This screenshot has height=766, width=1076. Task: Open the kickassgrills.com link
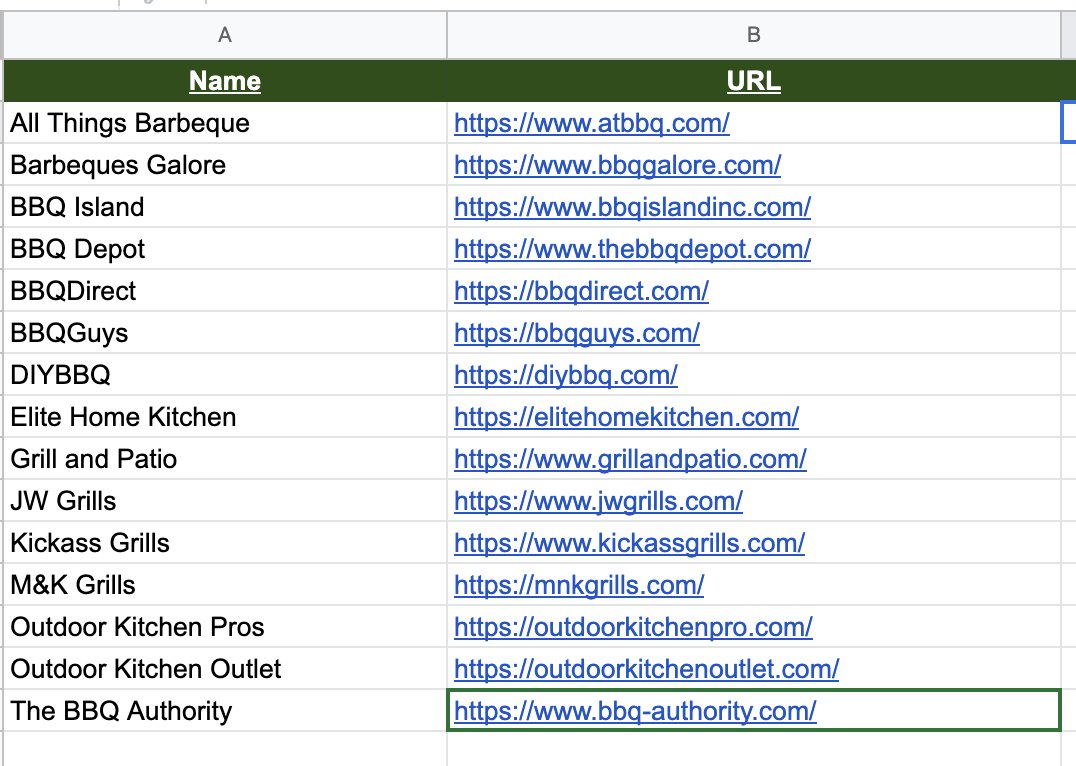coord(629,544)
